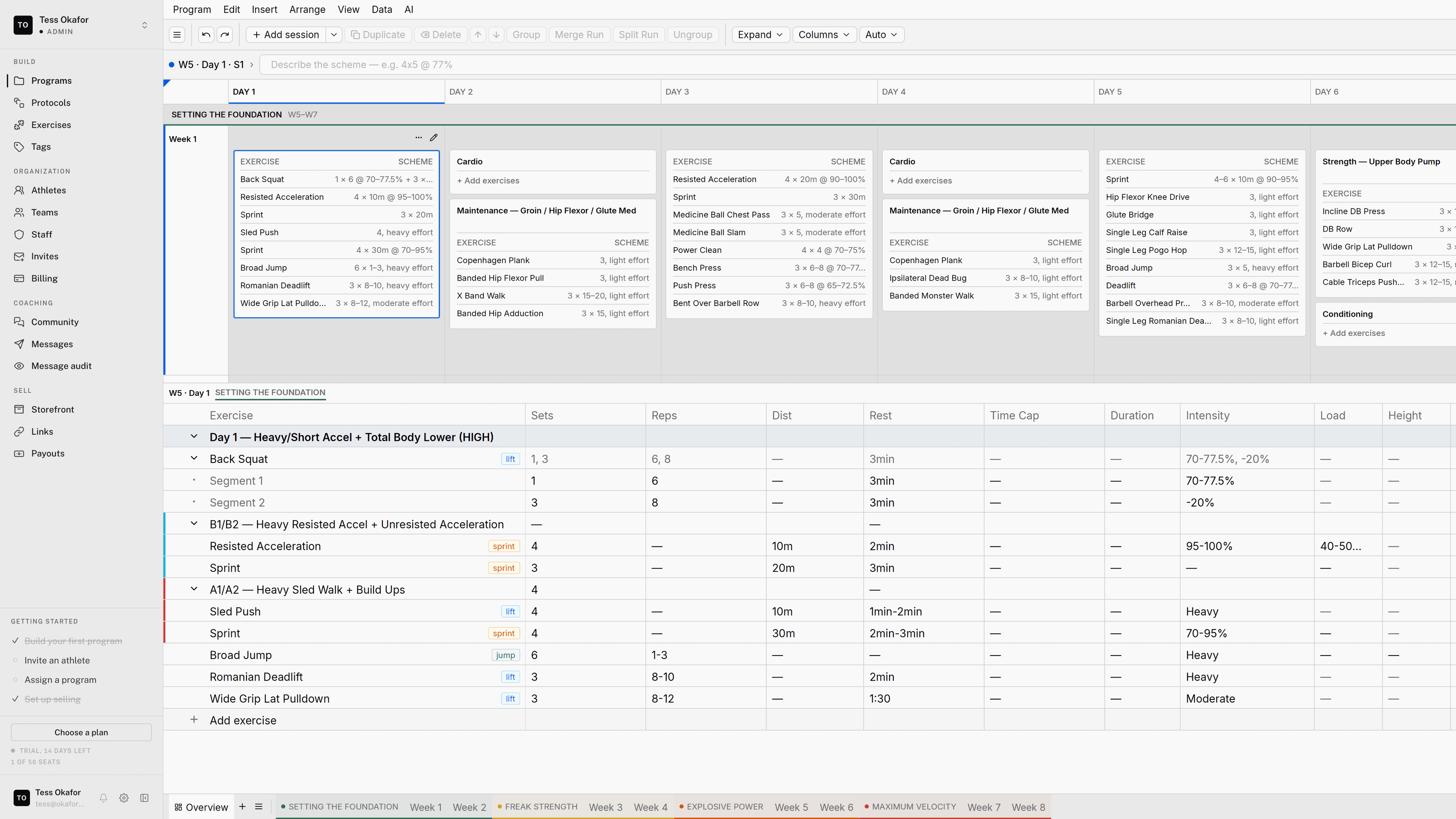Collapse the Back Squat row
This screenshot has width=1456, height=819.
click(x=194, y=458)
